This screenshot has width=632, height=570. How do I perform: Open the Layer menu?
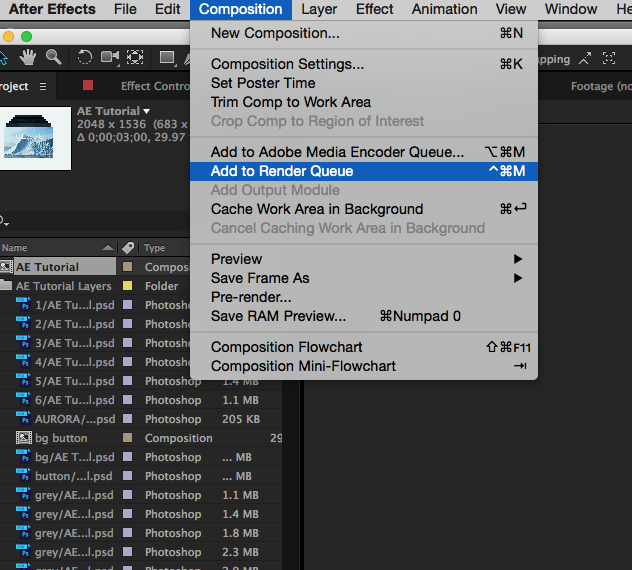pyautogui.click(x=319, y=9)
